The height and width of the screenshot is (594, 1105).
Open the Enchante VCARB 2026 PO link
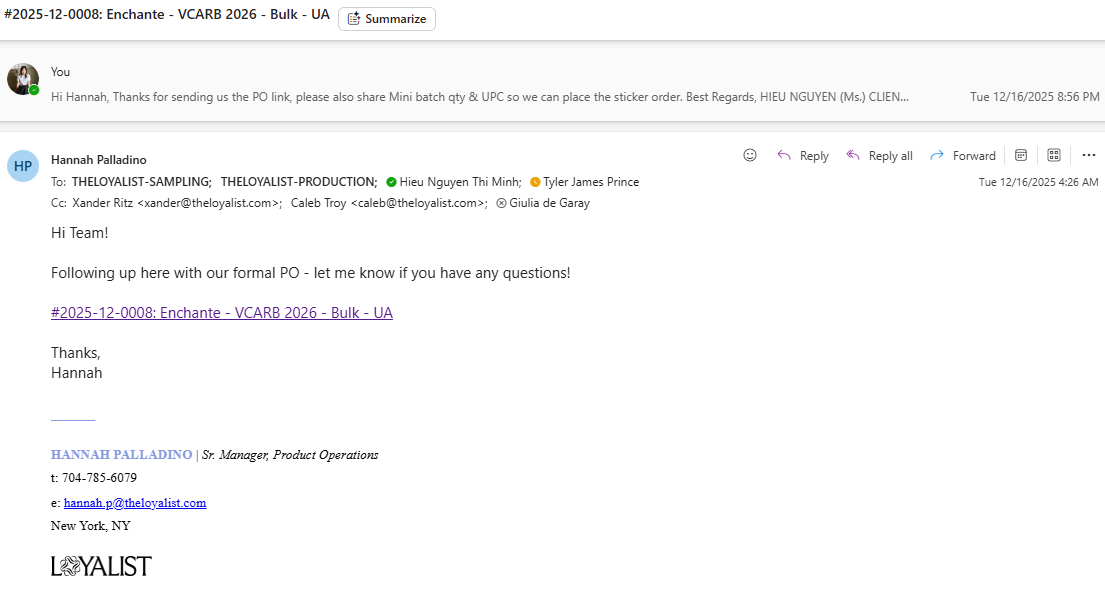pyautogui.click(x=222, y=313)
